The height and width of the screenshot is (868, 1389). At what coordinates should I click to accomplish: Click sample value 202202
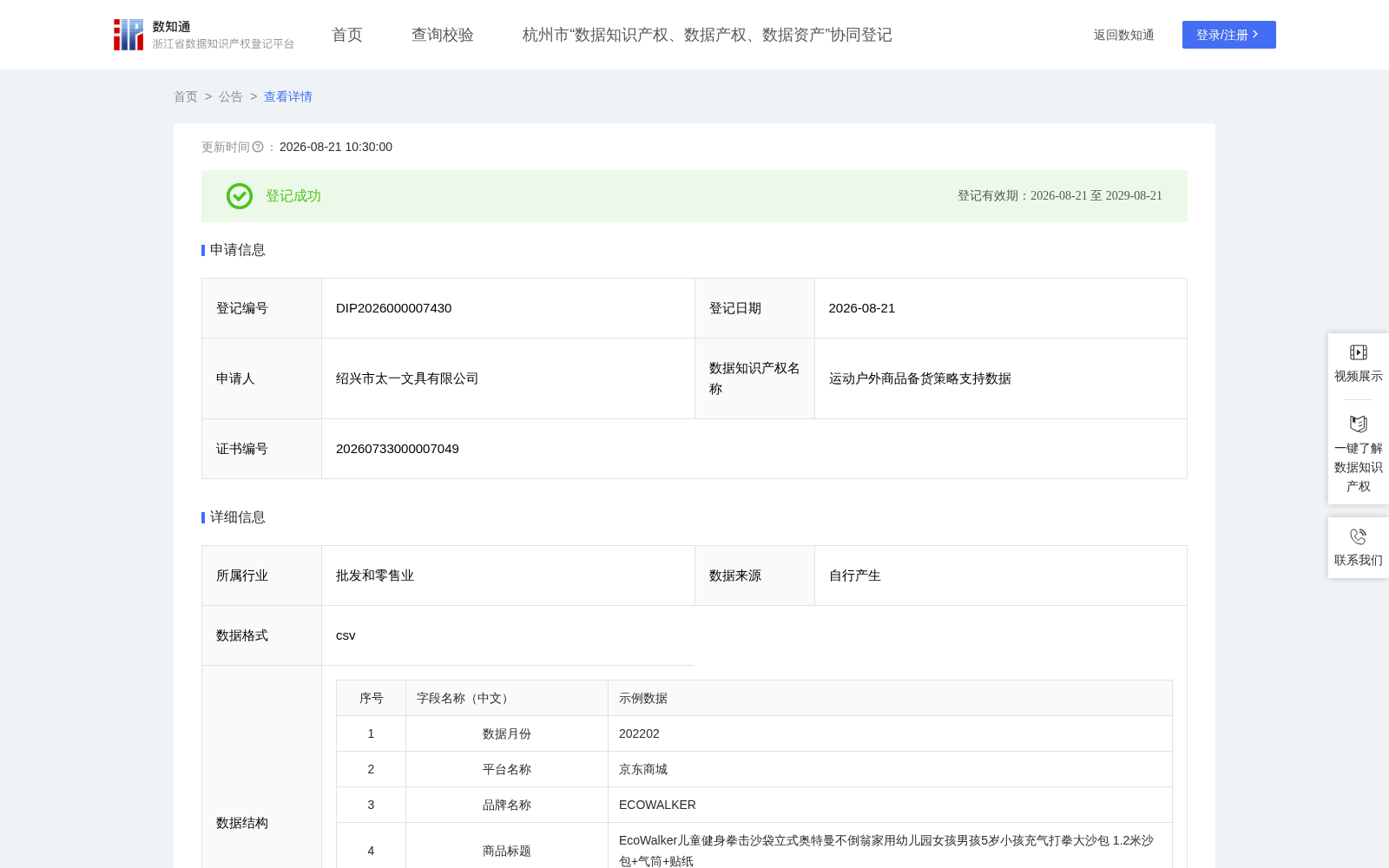tap(639, 733)
